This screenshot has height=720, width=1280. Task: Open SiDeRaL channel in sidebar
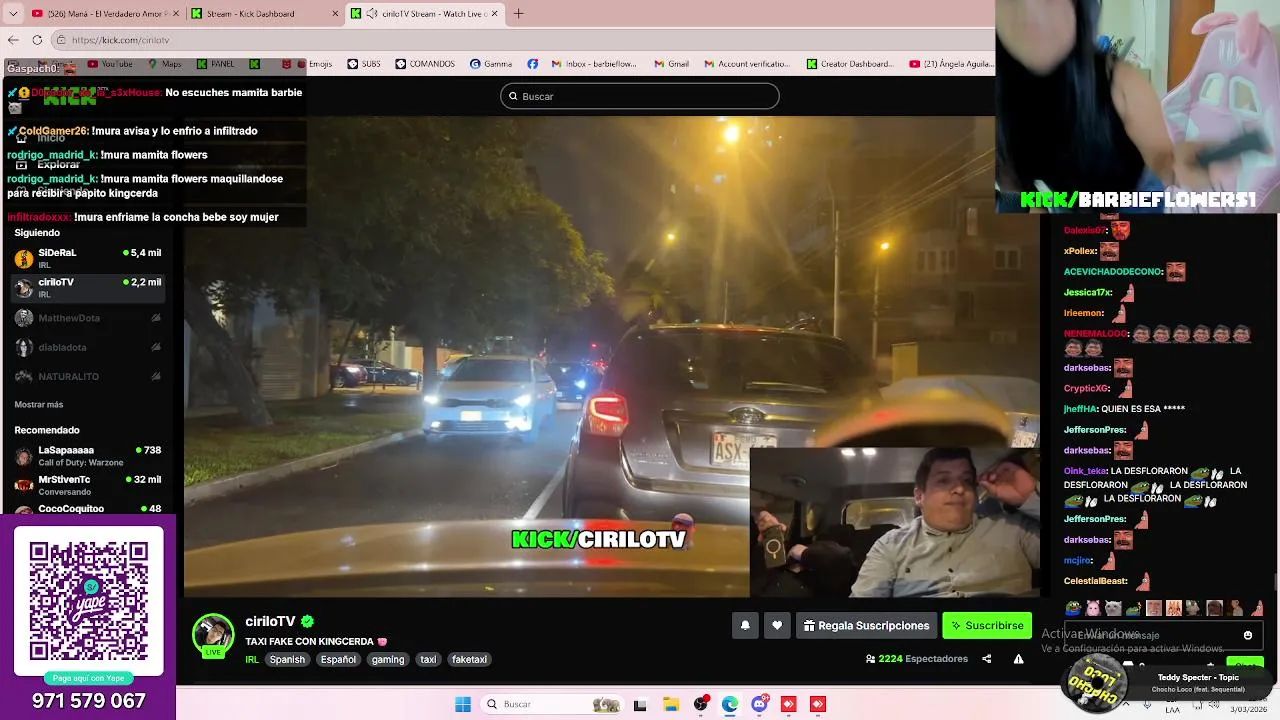[88, 259]
